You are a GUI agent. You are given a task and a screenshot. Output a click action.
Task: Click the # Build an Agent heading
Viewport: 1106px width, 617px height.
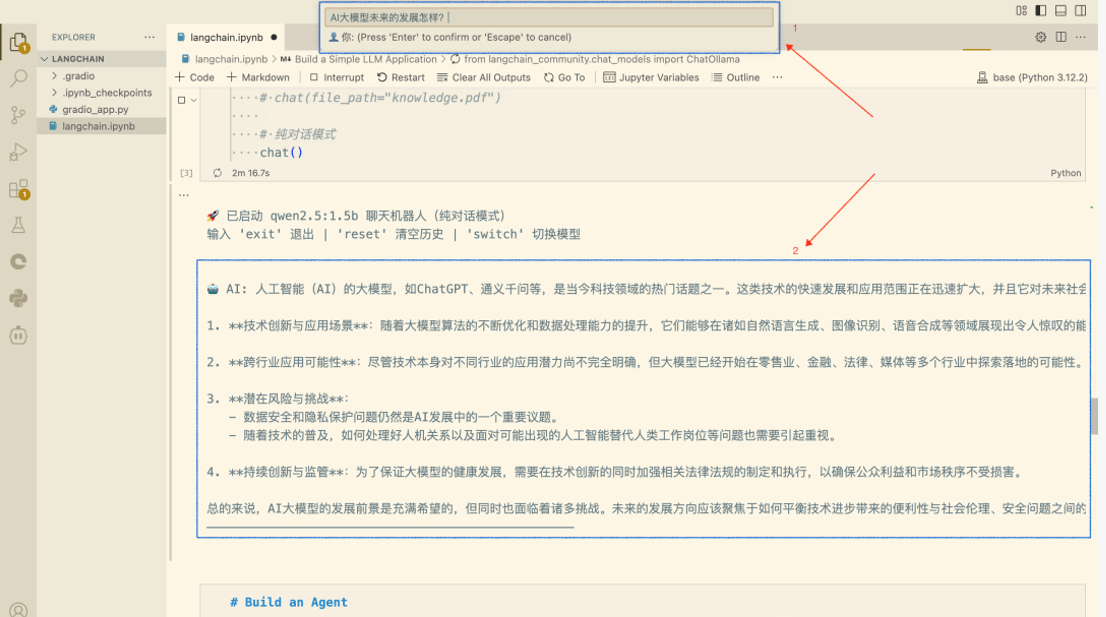tap(288, 602)
